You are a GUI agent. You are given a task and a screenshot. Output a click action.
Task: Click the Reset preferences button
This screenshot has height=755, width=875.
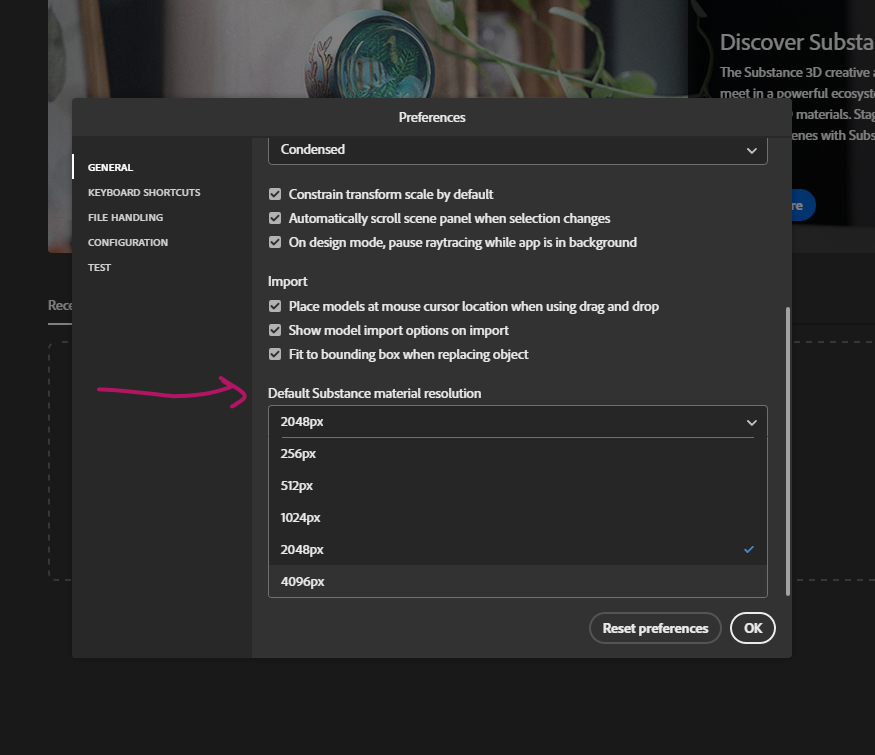(x=655, y=628)
